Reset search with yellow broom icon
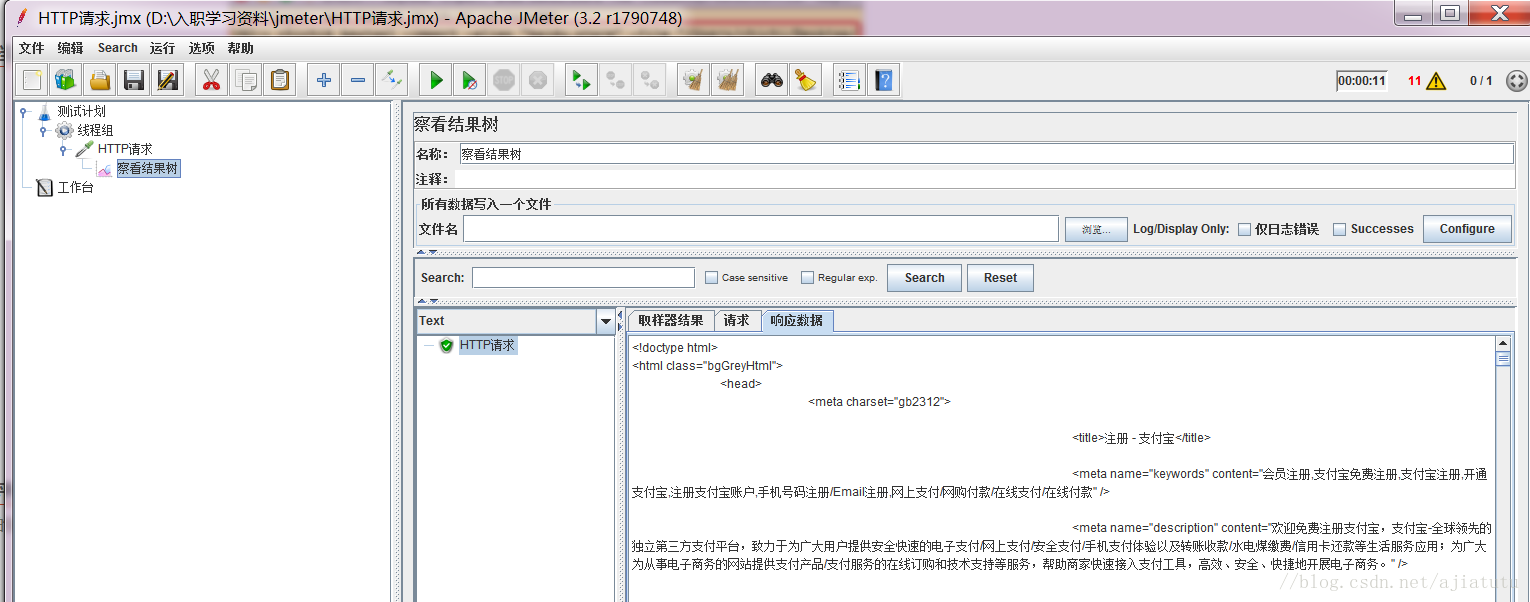 pyautogui.click(x=805, y=80)
